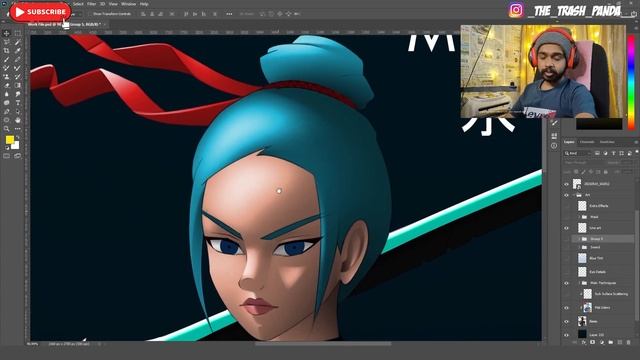Open the Help menu

[144, 4]
